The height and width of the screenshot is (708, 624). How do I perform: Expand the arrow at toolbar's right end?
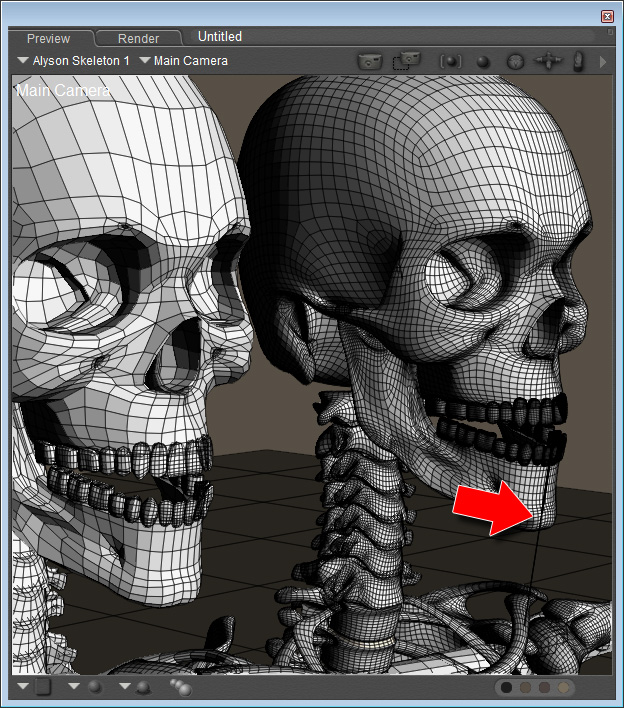tap(603, 61)
